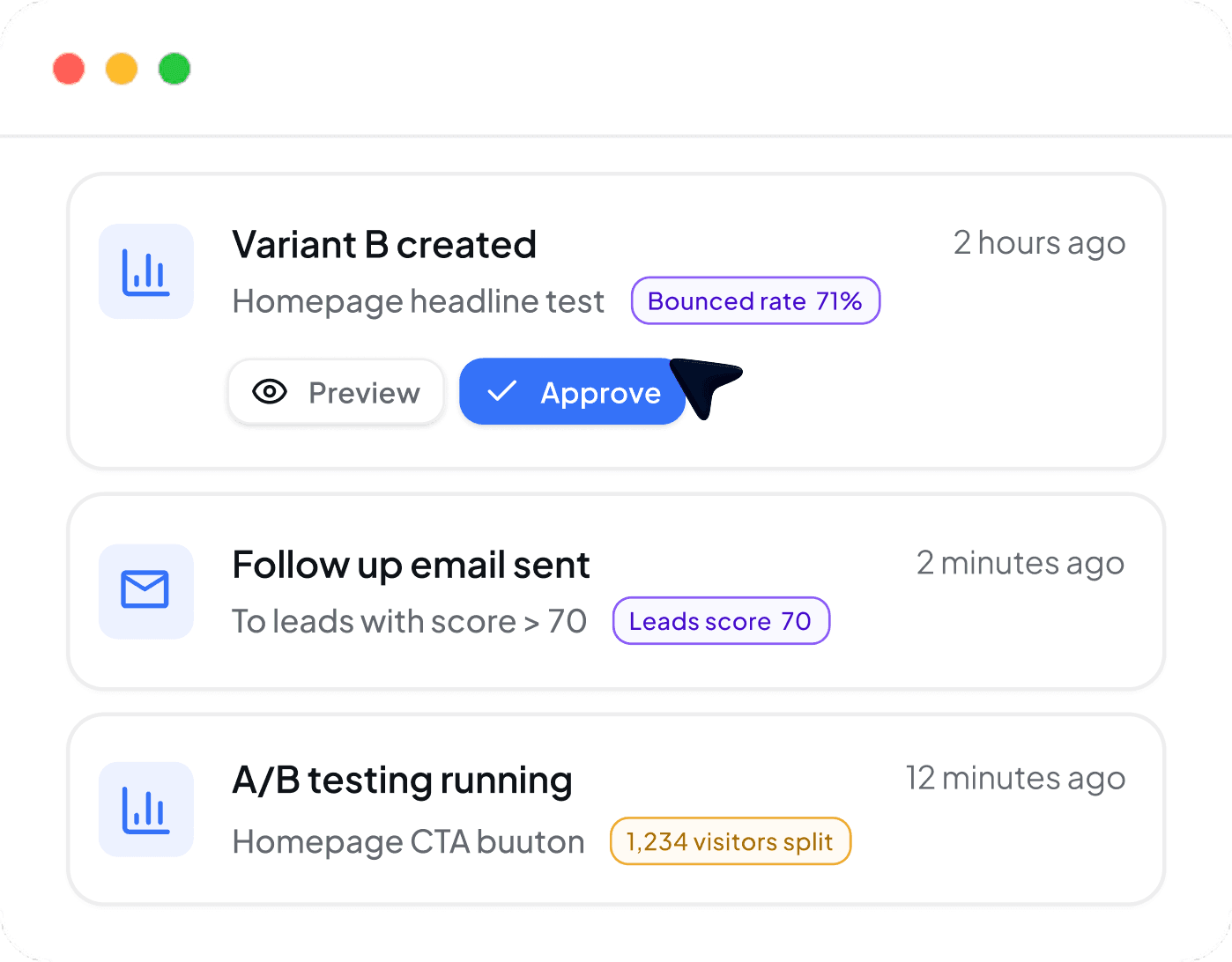
Task: Open the Variant B created title
Action: [384, 245]
